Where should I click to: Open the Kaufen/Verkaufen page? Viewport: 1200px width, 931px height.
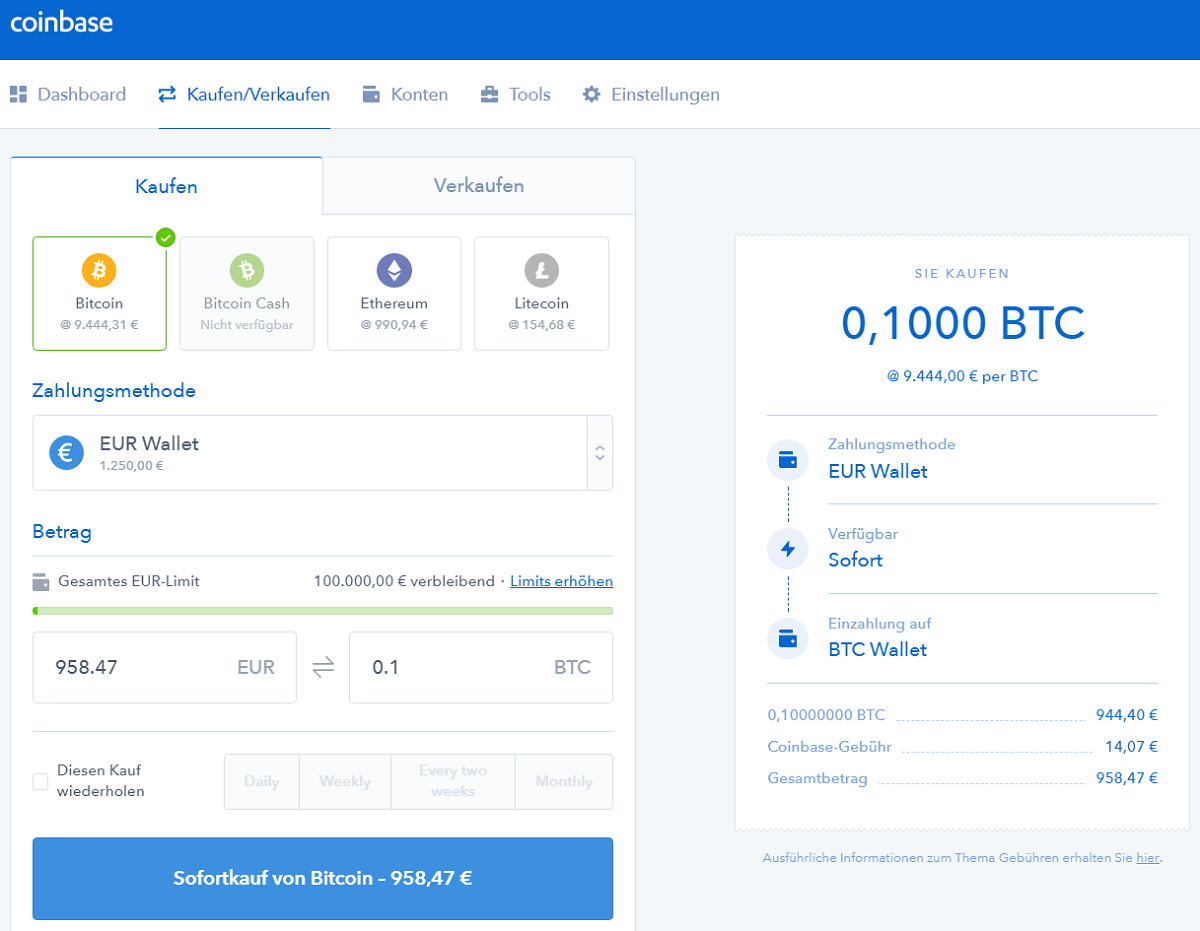point(244,95)
